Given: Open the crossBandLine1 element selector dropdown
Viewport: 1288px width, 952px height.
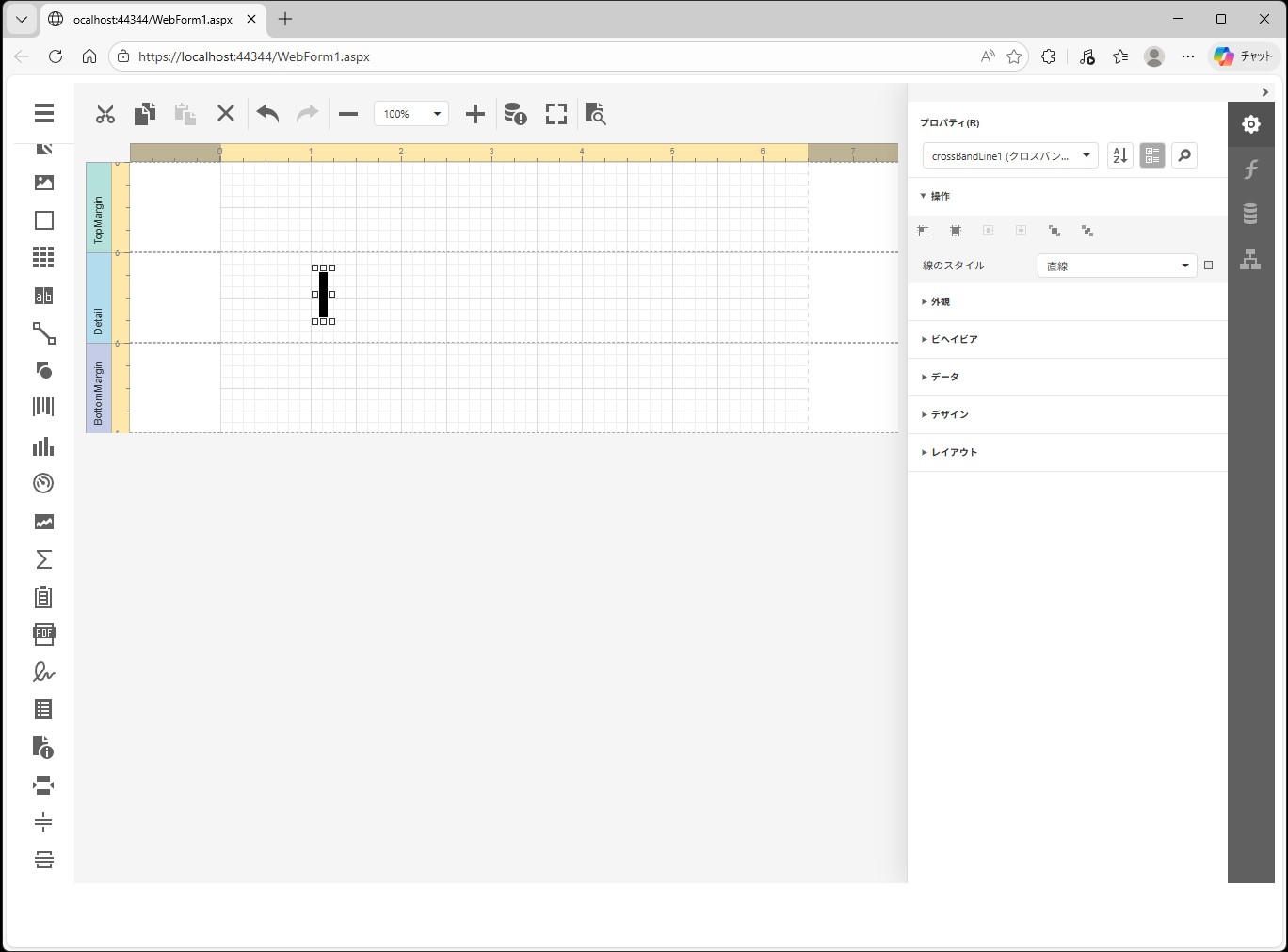Looking at the screenshot, I should (1010, 156).
